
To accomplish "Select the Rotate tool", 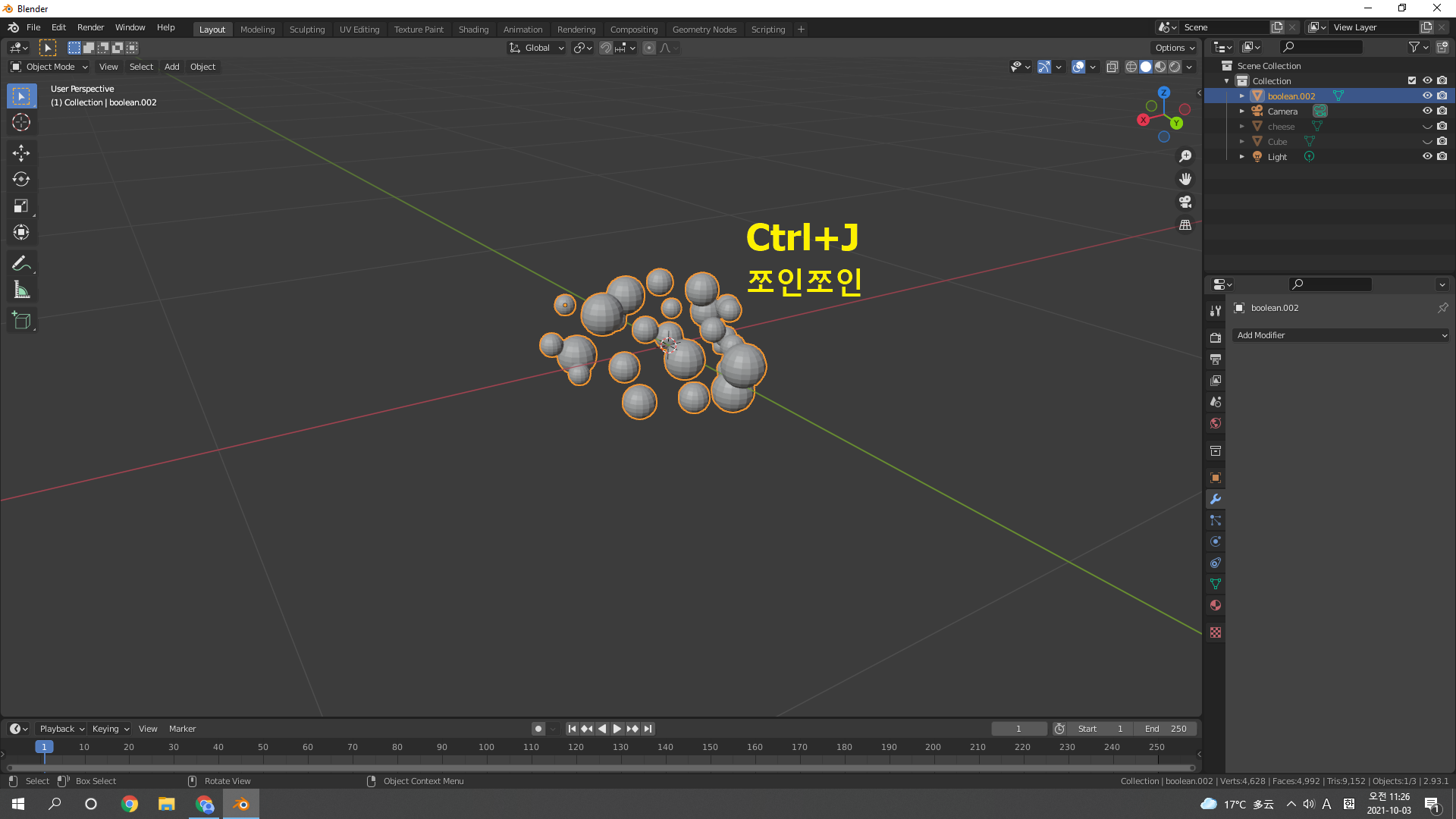I will click(21, 179).
